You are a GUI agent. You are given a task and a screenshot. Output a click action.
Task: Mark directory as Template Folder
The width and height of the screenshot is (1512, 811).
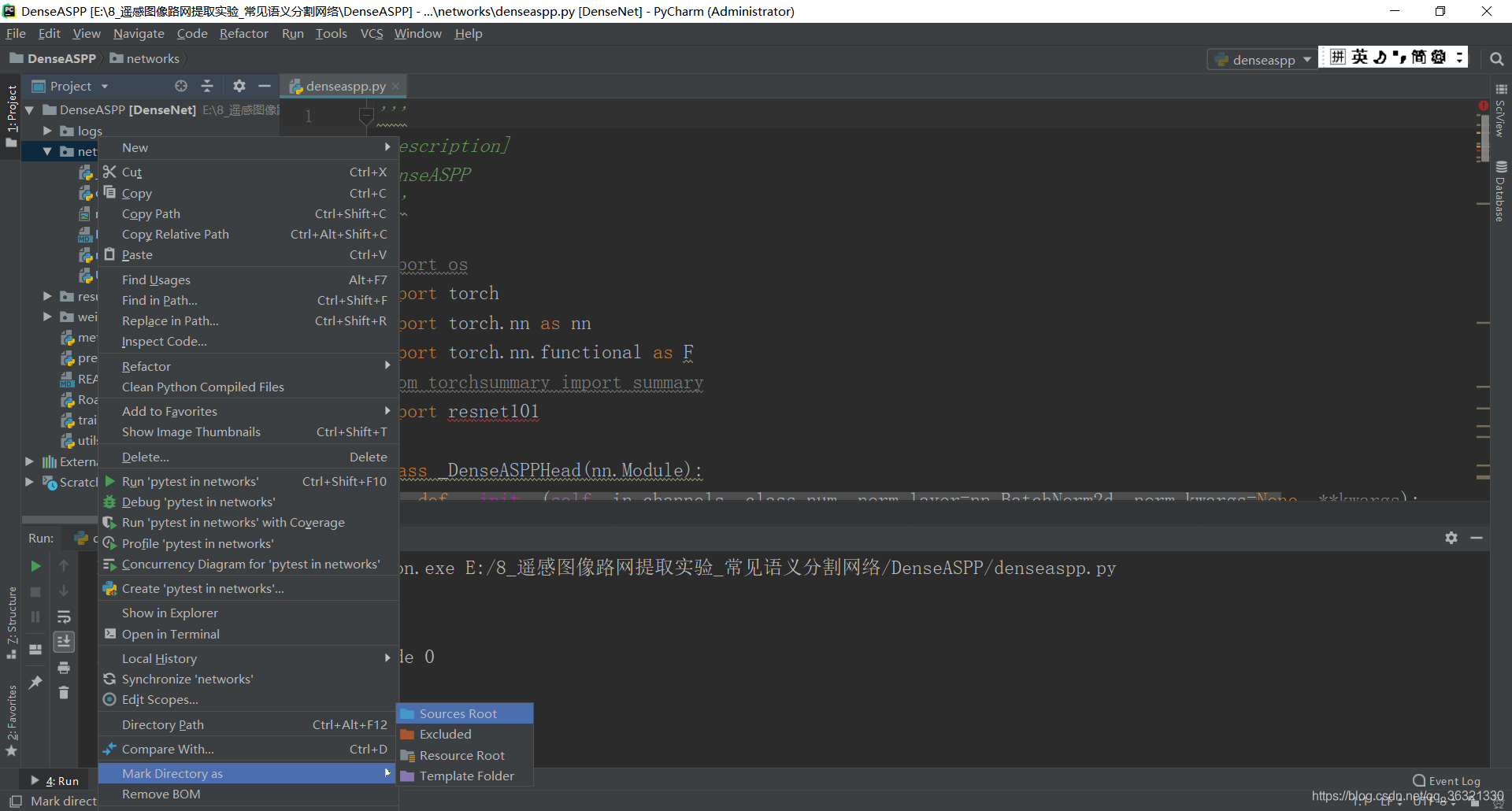tap(465, 776)
